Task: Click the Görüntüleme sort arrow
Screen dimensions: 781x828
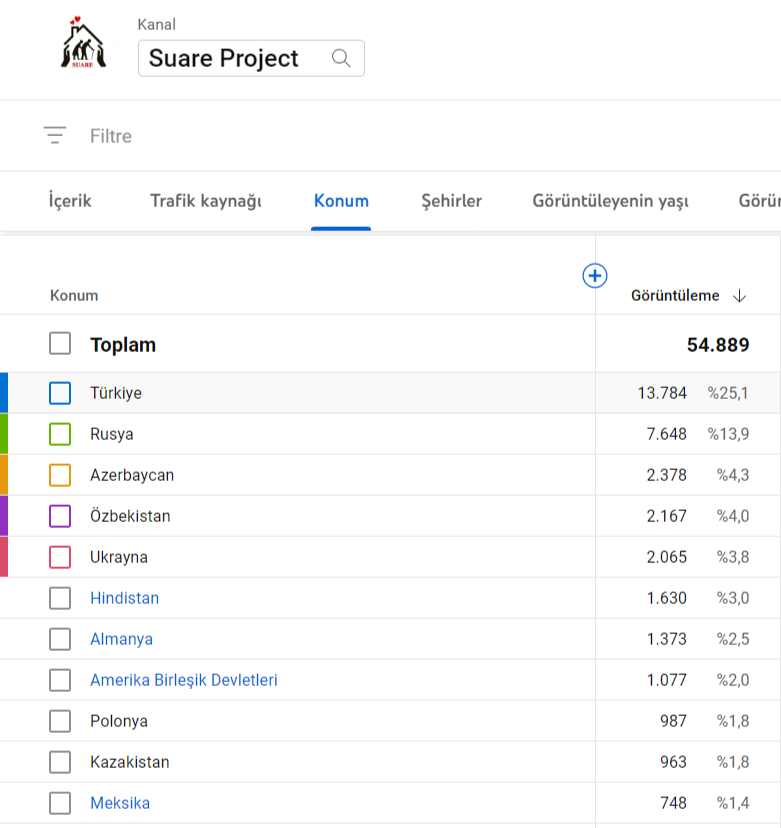Action: (x=739, y=296)
